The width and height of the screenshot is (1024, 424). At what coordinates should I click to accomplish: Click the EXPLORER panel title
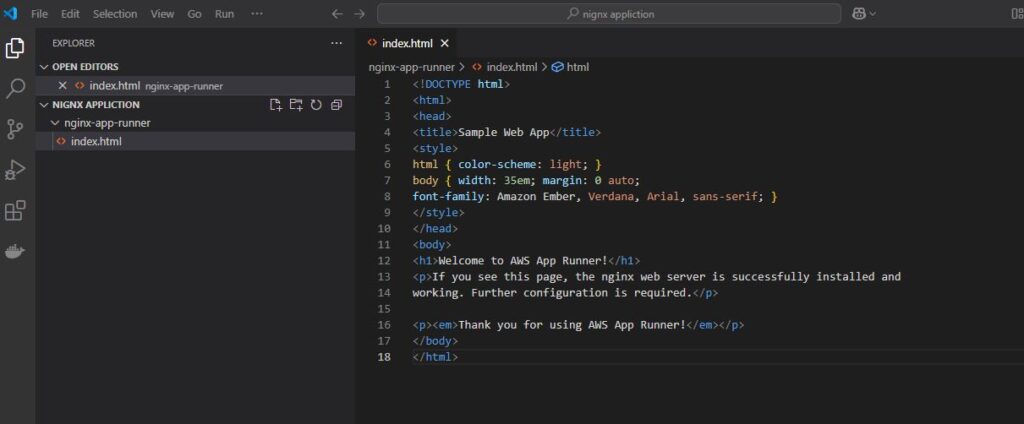pos(73,43)
